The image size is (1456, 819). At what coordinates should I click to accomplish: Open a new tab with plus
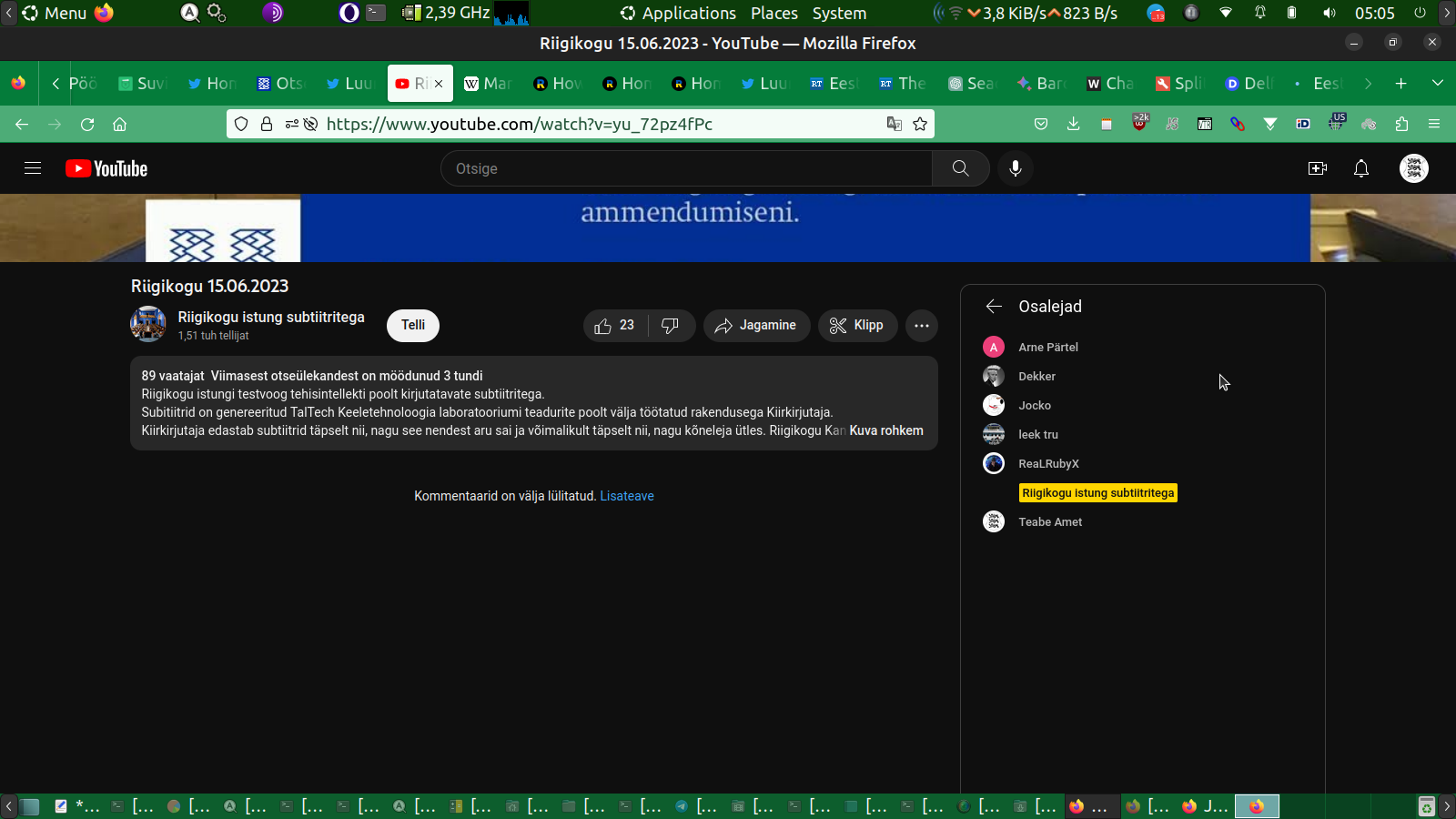(x=1401, y=83)
